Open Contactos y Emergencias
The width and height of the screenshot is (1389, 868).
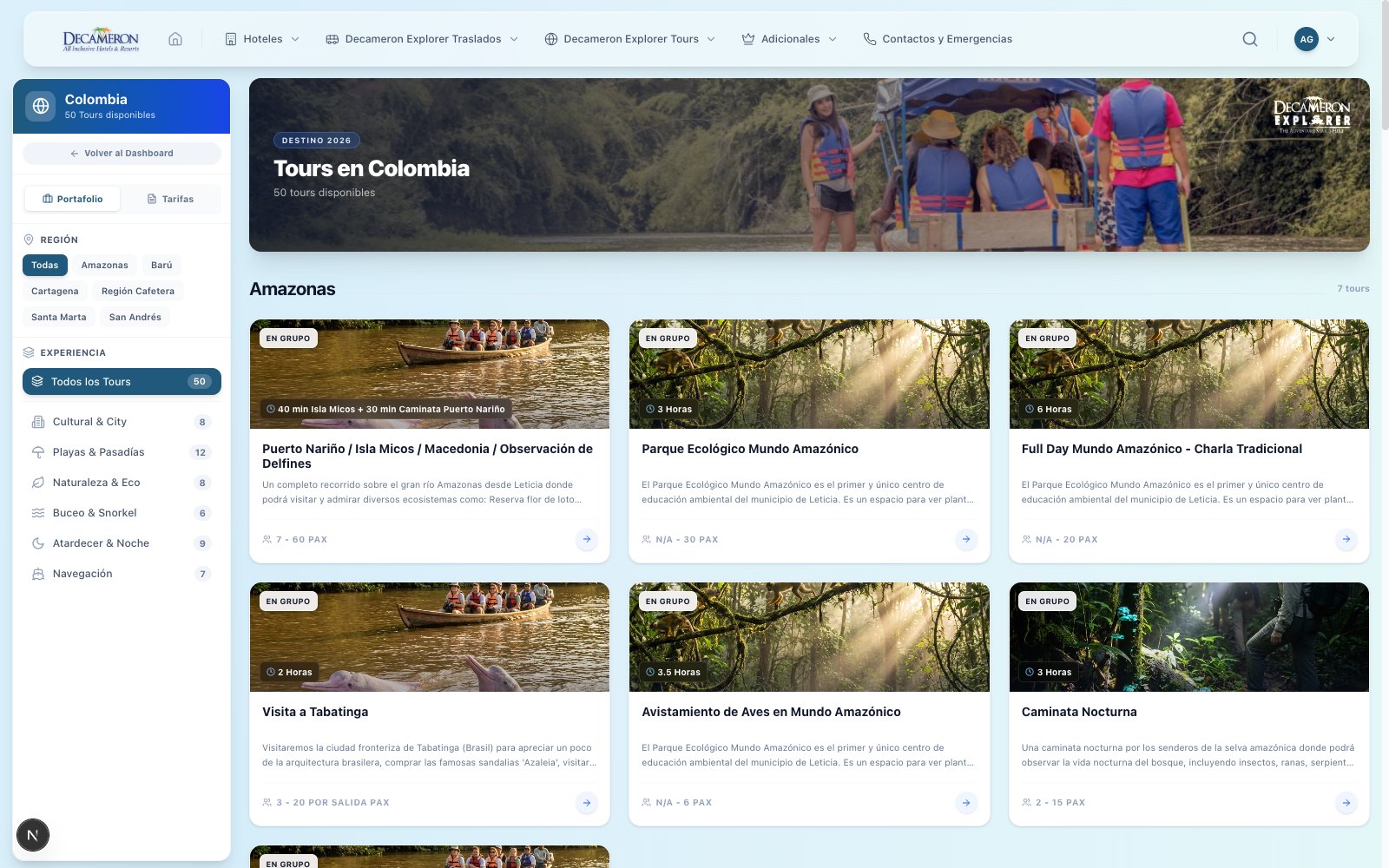(x=938, y=39)
